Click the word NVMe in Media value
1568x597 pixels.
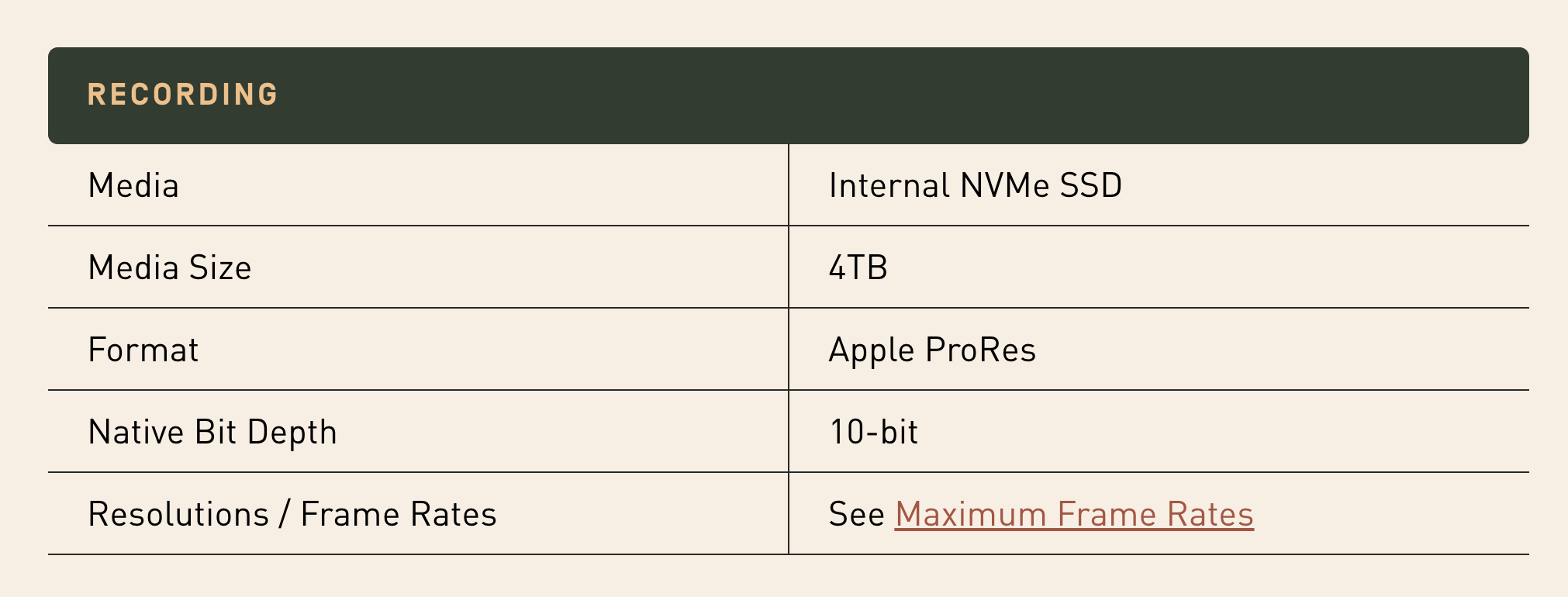tap(1004, 186)
